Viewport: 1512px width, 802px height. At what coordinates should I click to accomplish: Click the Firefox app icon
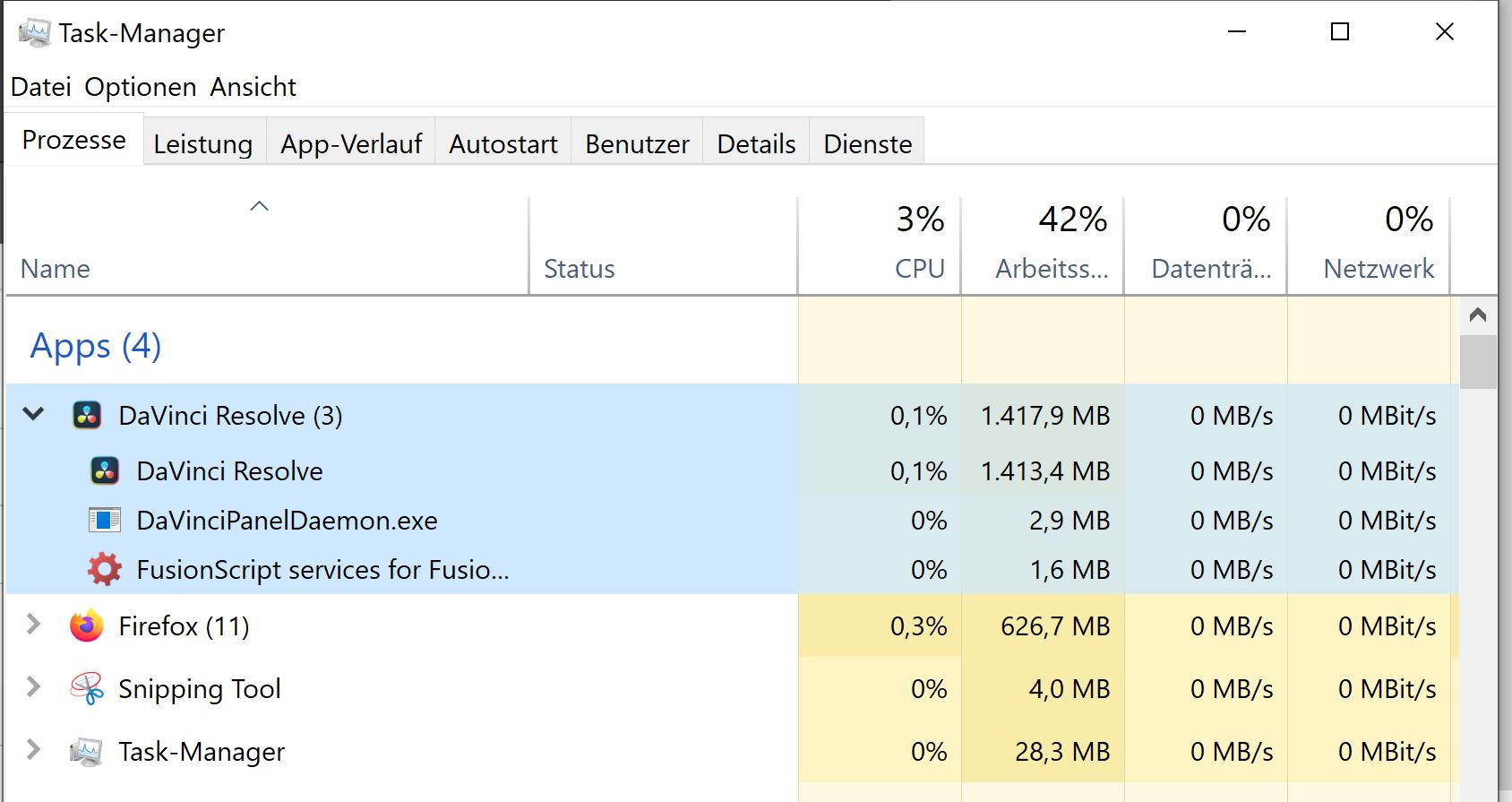click(87, 626)
